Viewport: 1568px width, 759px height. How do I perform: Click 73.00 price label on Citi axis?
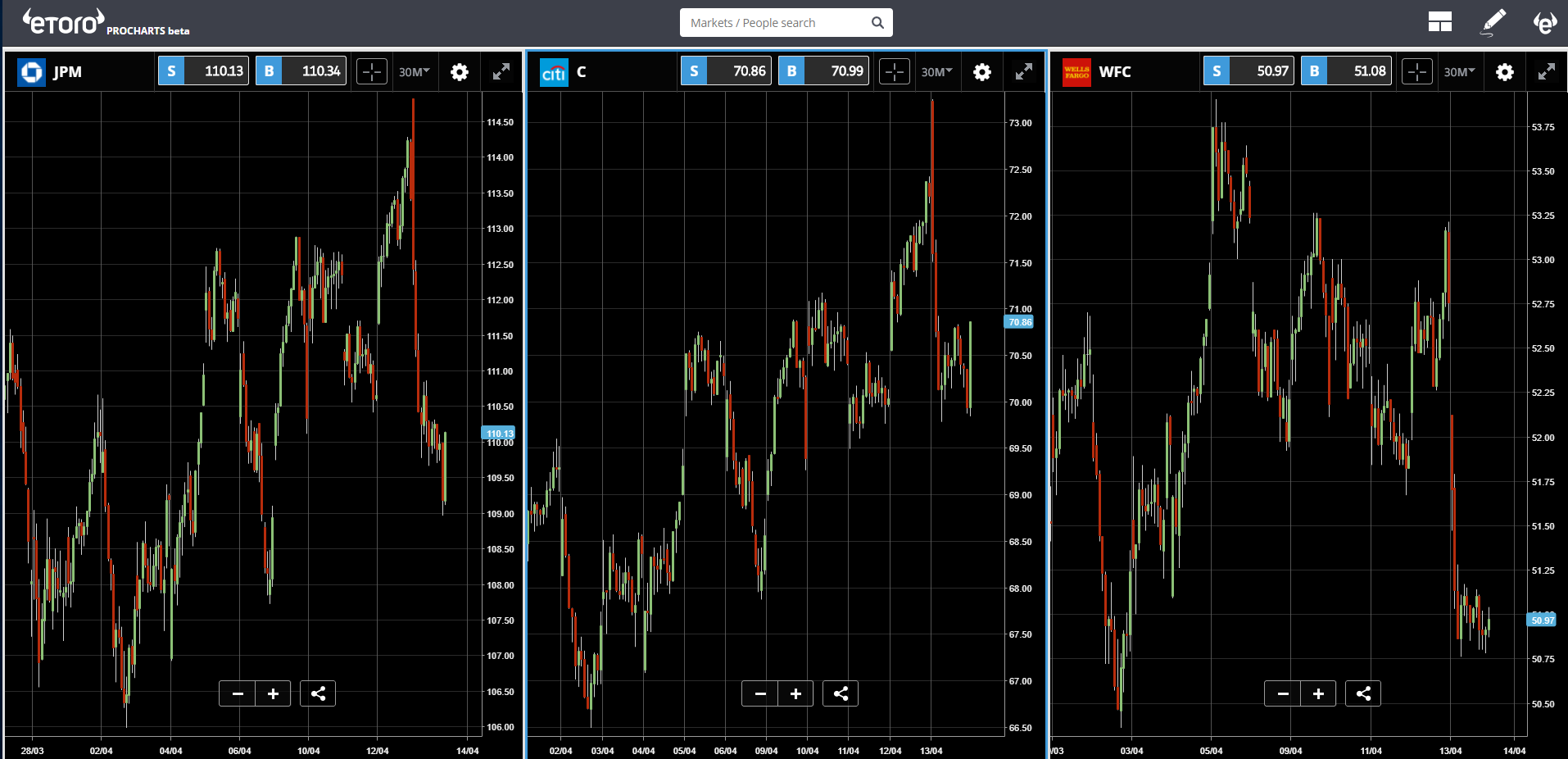pyautogui.click(x=1021, y=123)
